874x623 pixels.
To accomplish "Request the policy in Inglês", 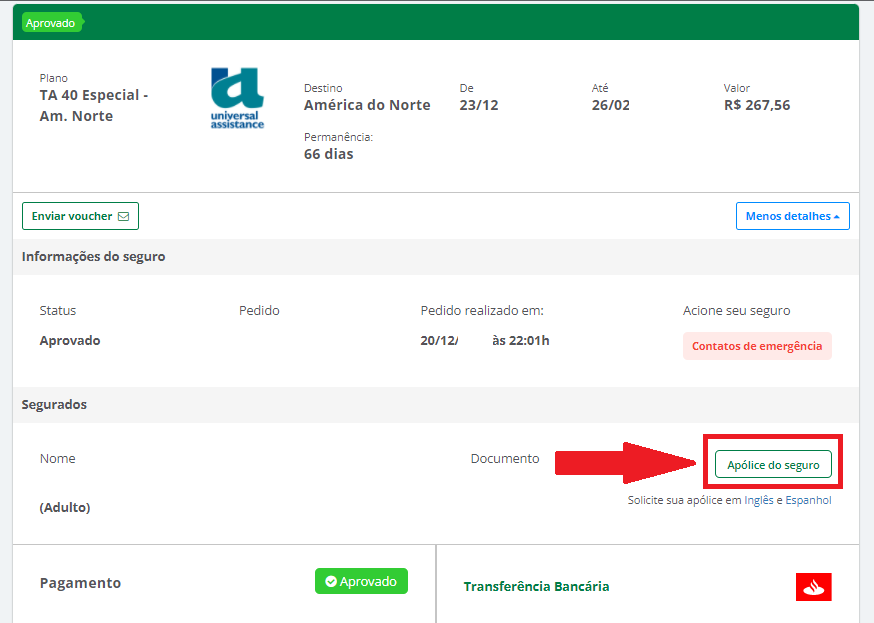I will tap(759, 500).
